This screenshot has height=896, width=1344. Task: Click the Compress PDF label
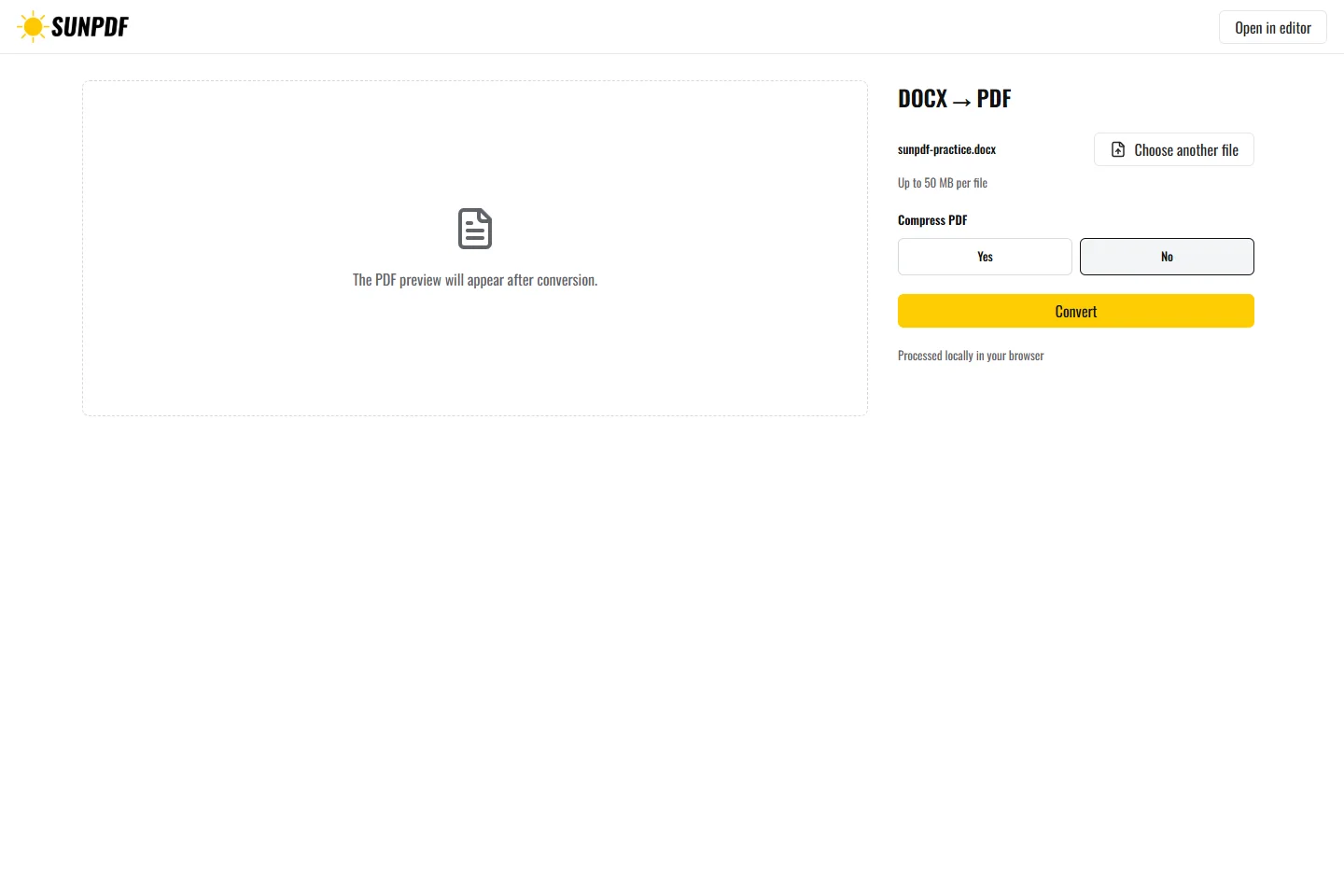(x=932, y=220)
